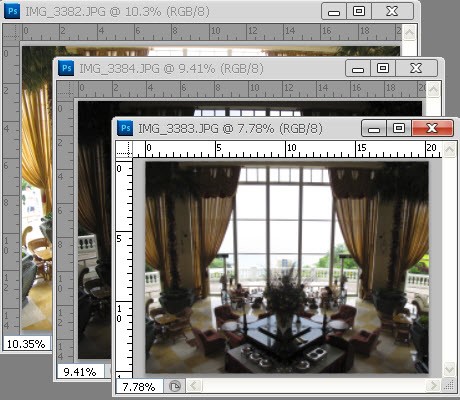The height and width of the screenshot is (400, 460).
Task: Click scroll up arrow in IMG_3383.JPG window
Action: [449, 149]
